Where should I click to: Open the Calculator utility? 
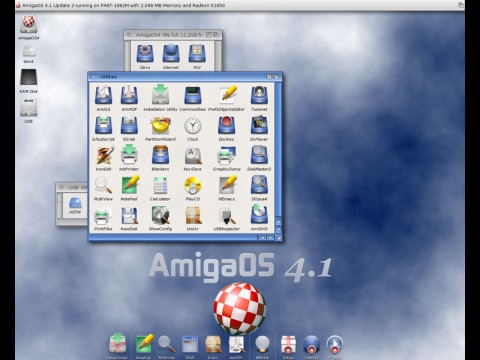click(160, 185)
